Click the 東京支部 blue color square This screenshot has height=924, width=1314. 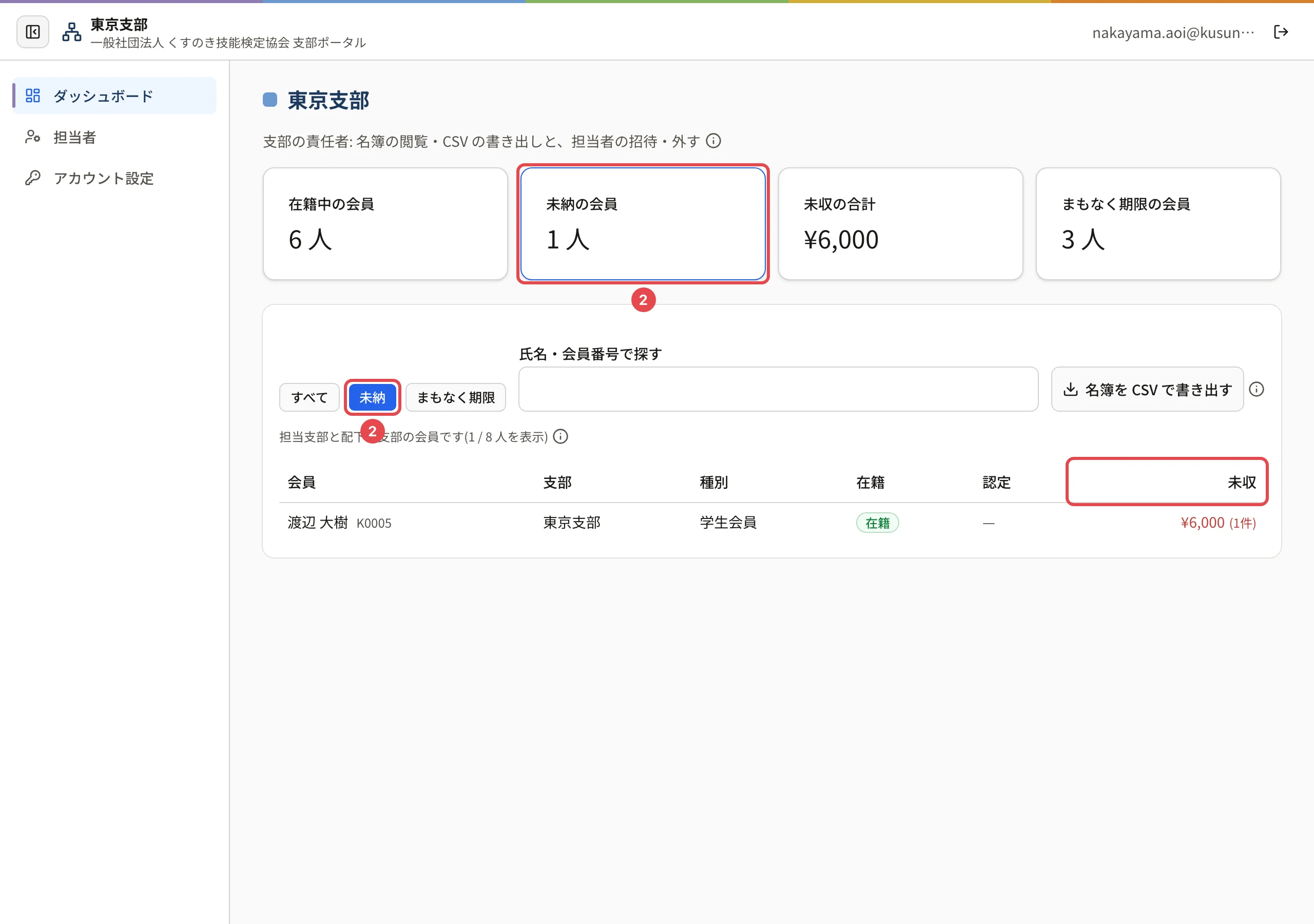point(270,100)
